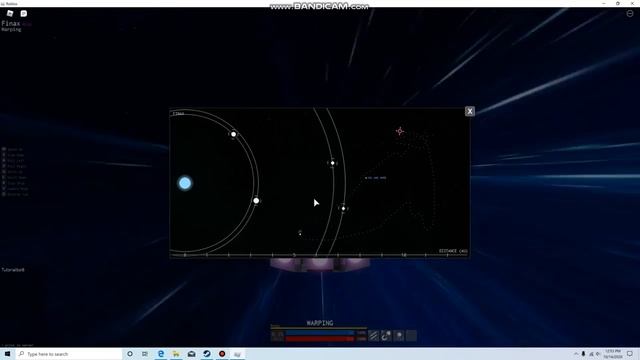Image resolution: width=640 pixels, height=360 pixels.
Task: Open the Roblox taskbar icon
Action: pyautogui.click(x=237, y=354)
